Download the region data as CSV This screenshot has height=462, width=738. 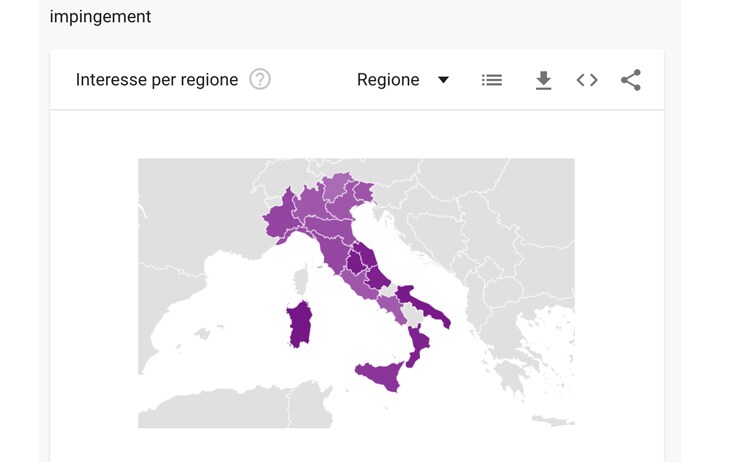tap(543, 80)
